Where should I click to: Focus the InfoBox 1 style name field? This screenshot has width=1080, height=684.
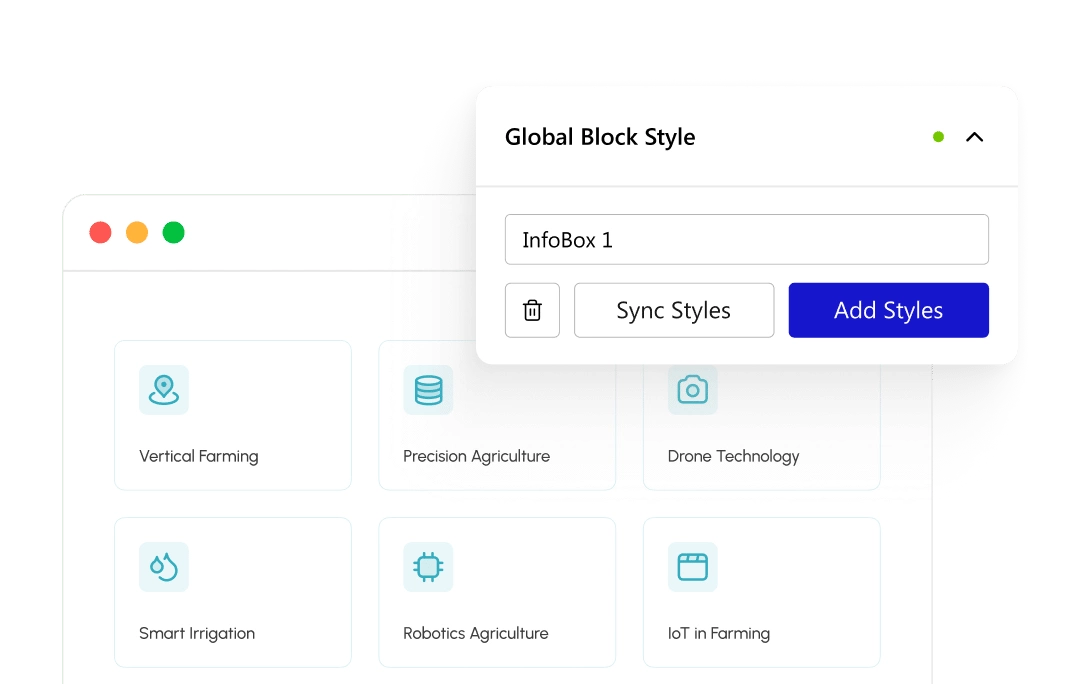tap(746, 240)
